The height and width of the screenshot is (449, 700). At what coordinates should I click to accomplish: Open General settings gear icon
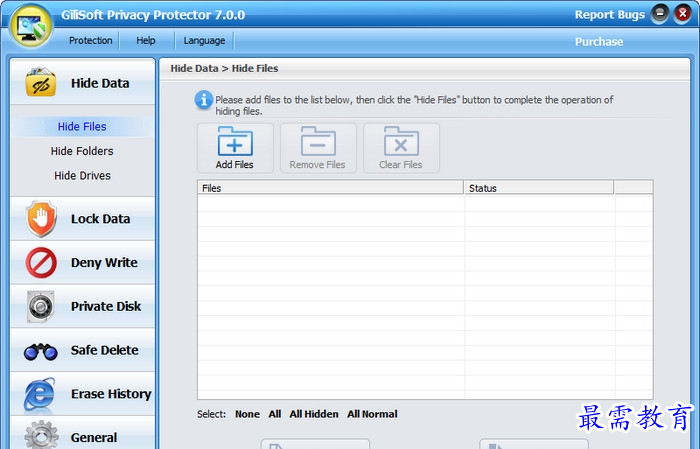pyautogui.click(x=41, y=435)
